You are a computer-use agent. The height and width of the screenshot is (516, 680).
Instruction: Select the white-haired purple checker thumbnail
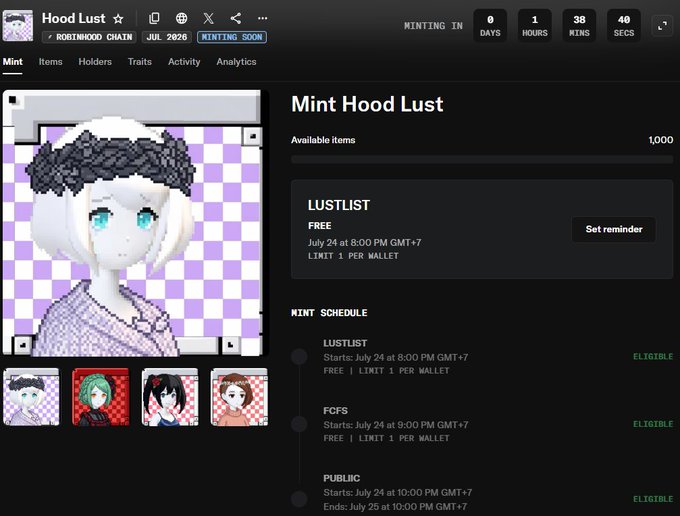[31, 397]
